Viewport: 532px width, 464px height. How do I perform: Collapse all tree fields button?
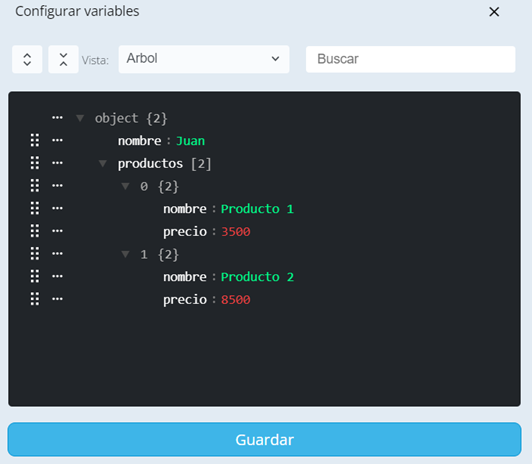(x=63, y=59)
